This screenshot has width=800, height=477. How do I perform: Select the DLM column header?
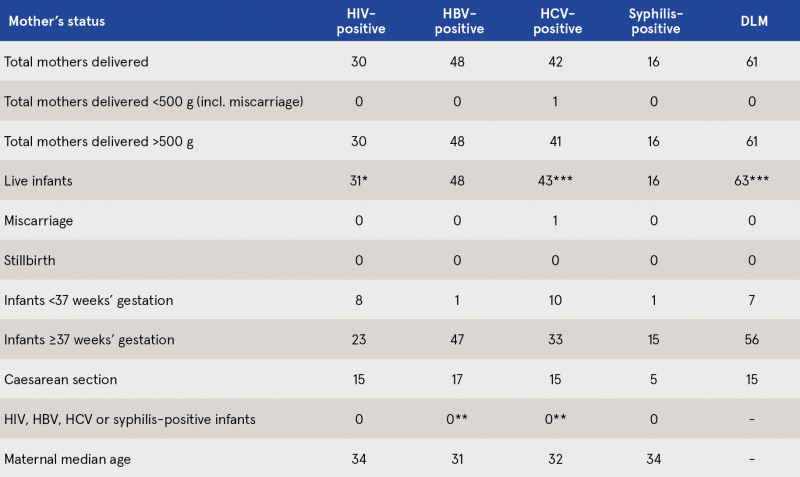(x=754, y=21)
